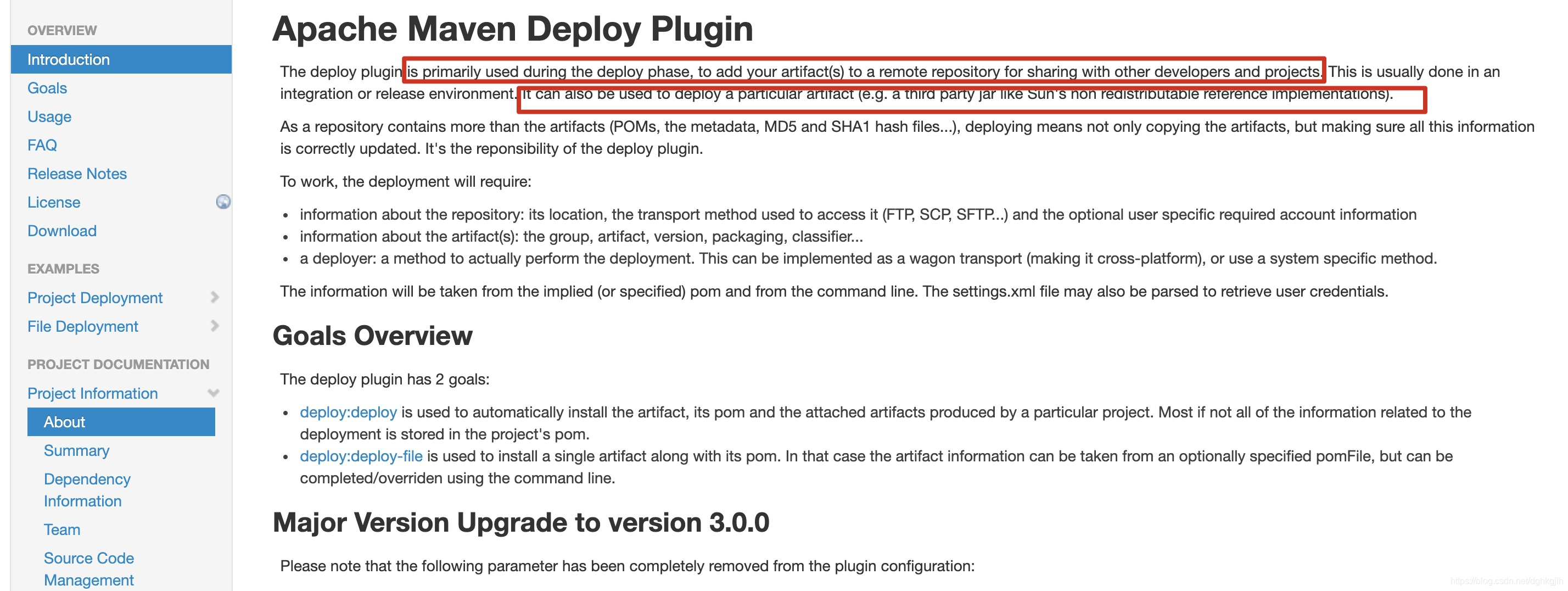Open Source Code Management link

pyautogui.click(x=89, y=569)
